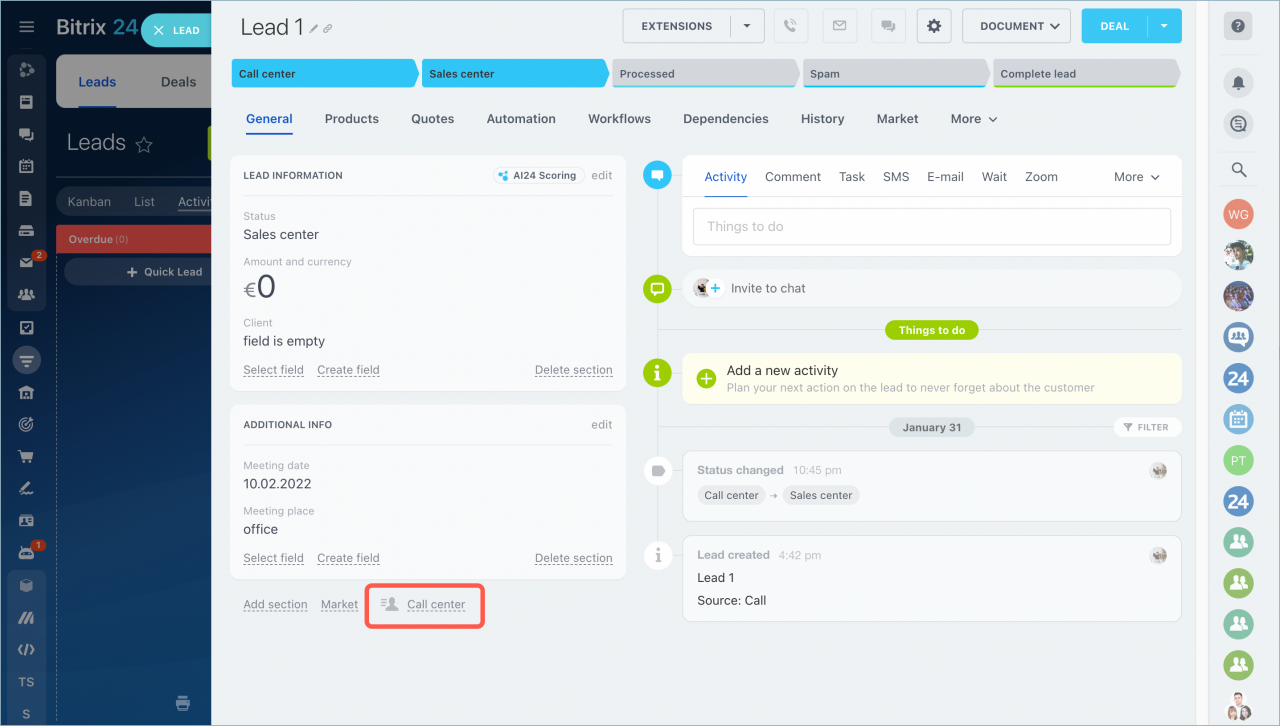Open the Dependencies tab
The width and height of the screenshot is (1280, 726).
coord(726,119)
